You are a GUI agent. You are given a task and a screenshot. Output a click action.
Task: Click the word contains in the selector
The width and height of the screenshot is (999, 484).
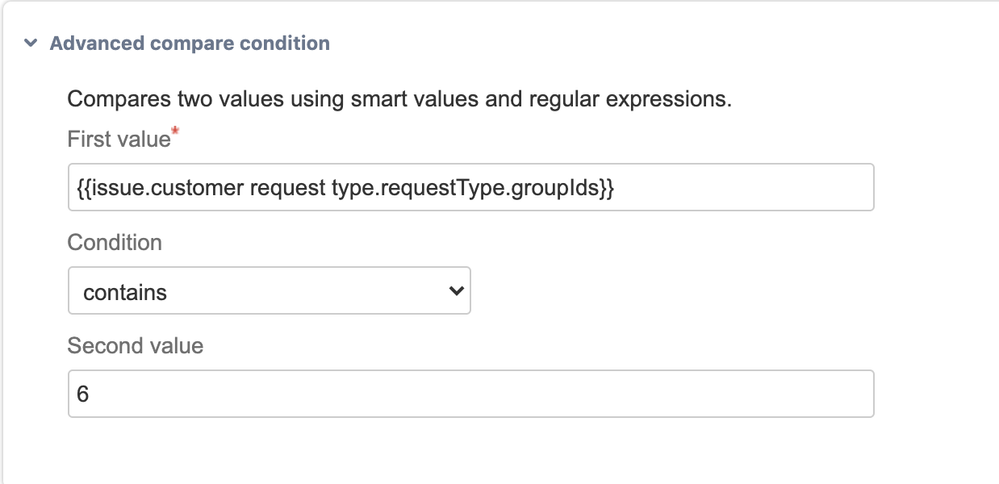click(125, 293)
